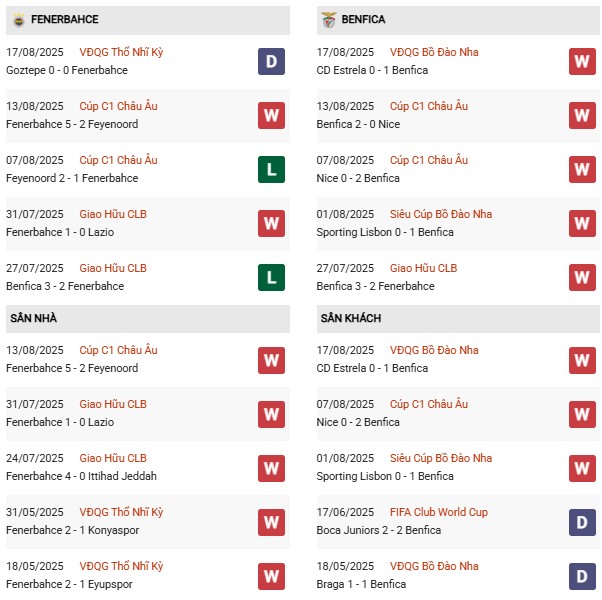Select the SÂN KHÁCH section header
Viewport: 602px width, 600px height.
pos(350,318)
